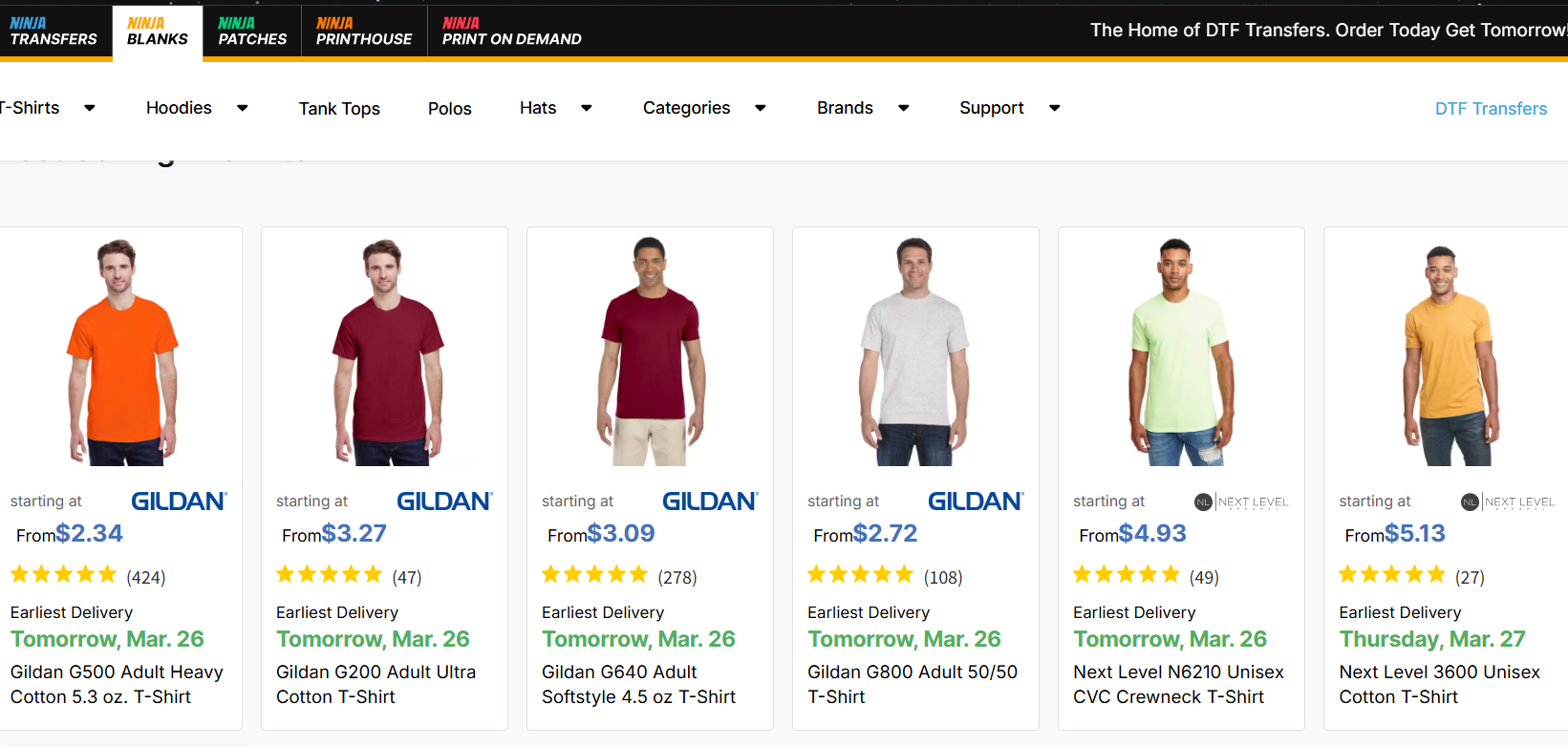Click Next Level logo on 3600 card
Viewport: 1568px width, 747px height.
[x=1508, y=502]
